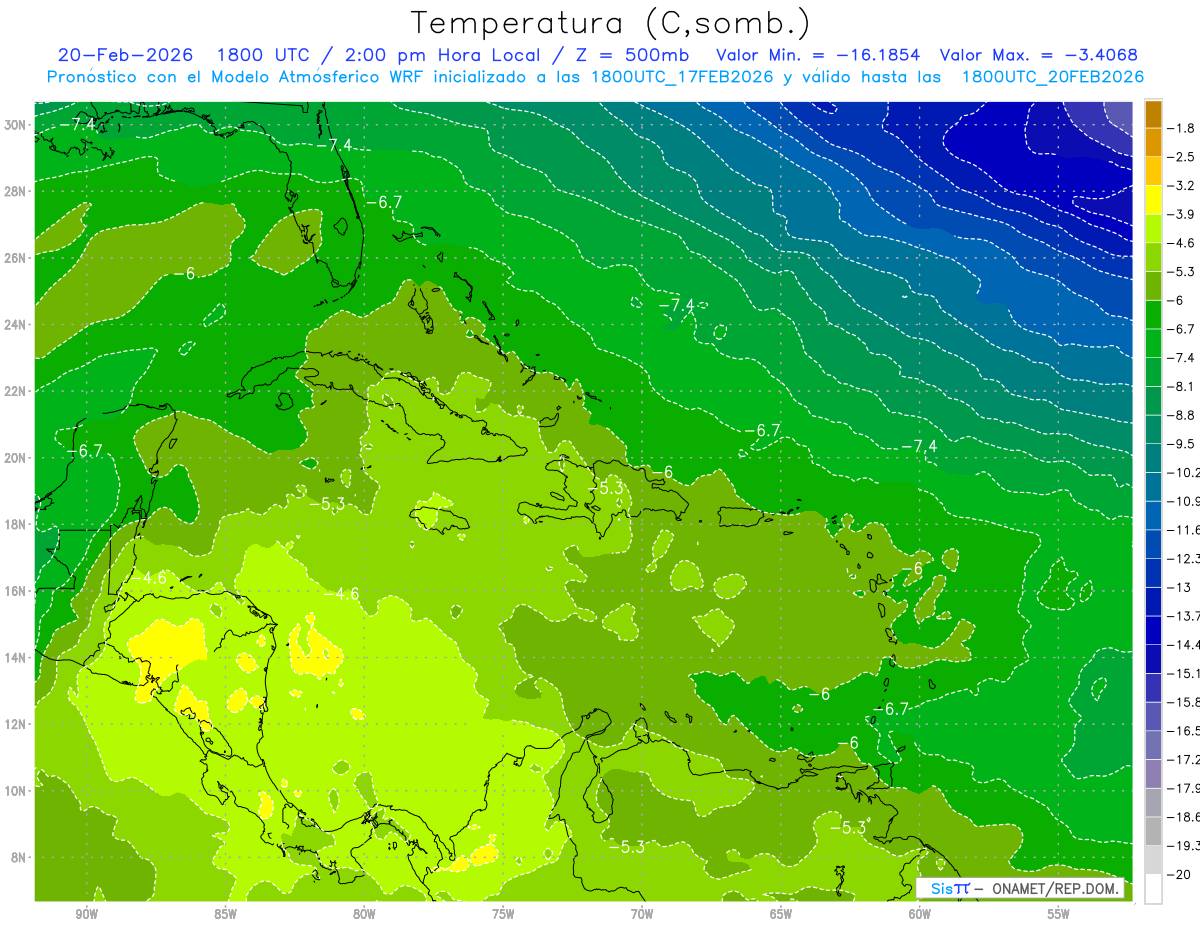Click the "12N" latitude axis label

15,724
